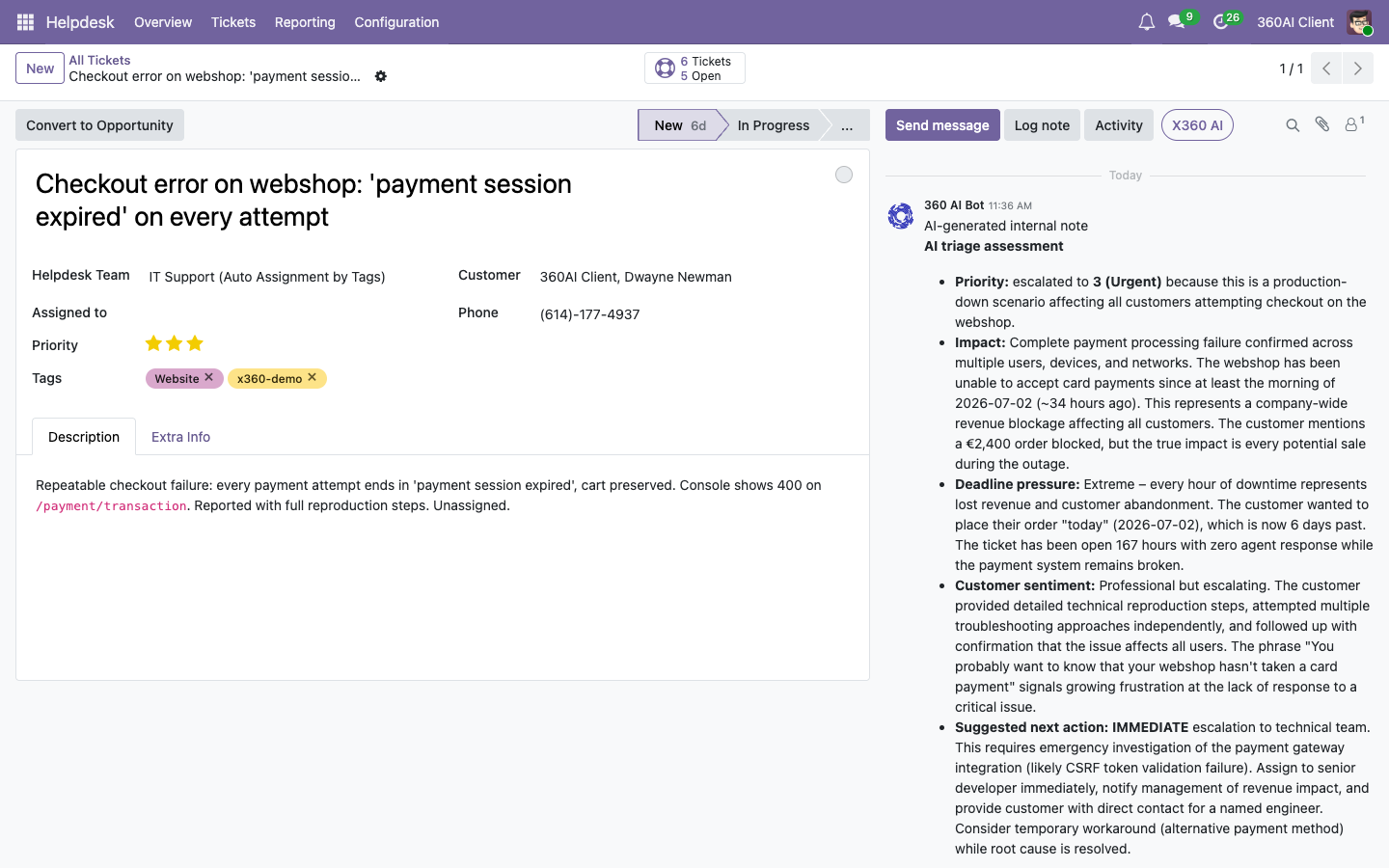The image size is (1389, 868).
Task: Click the phone number (614)-177-4937
Action: 590,314
